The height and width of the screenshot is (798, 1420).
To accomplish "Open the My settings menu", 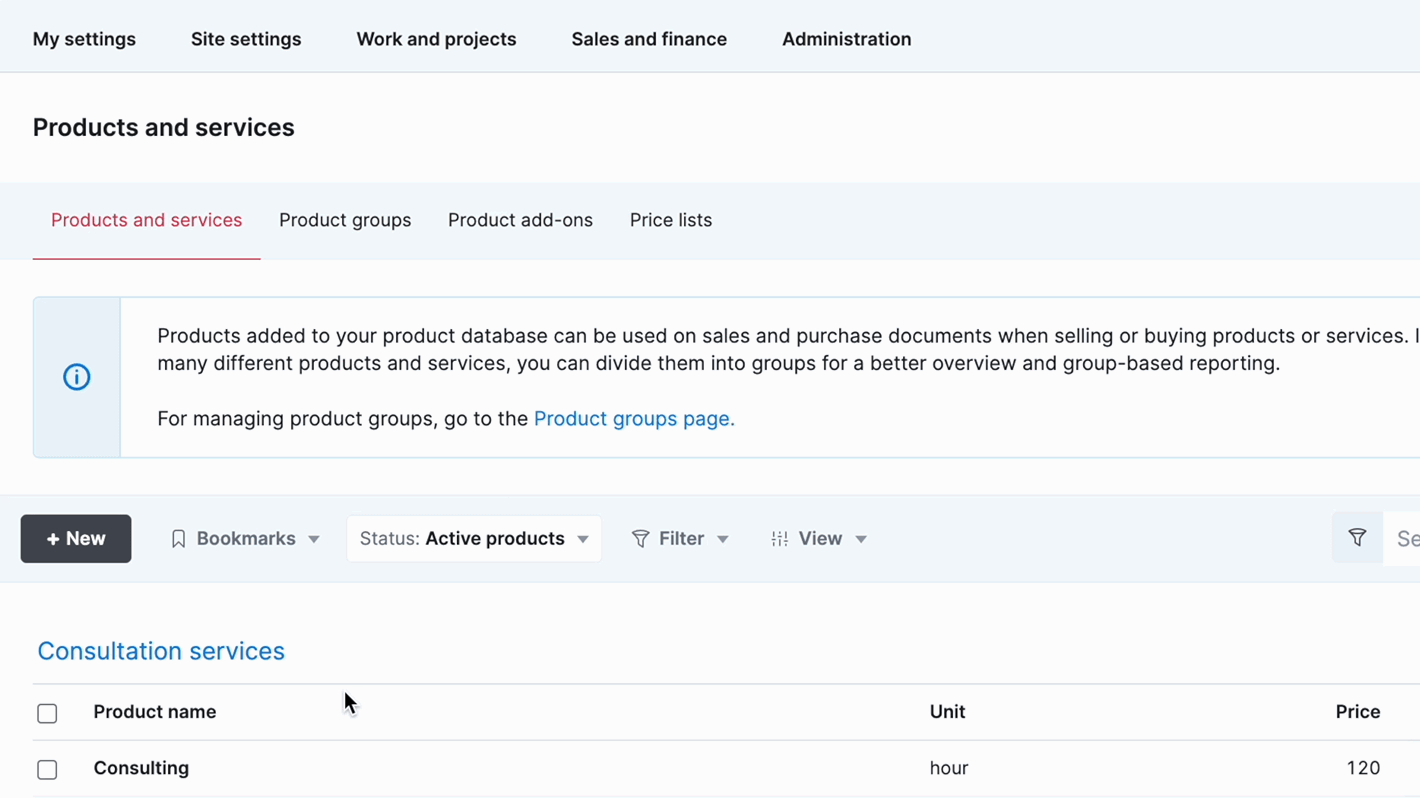I will click(x=84, y=39).
